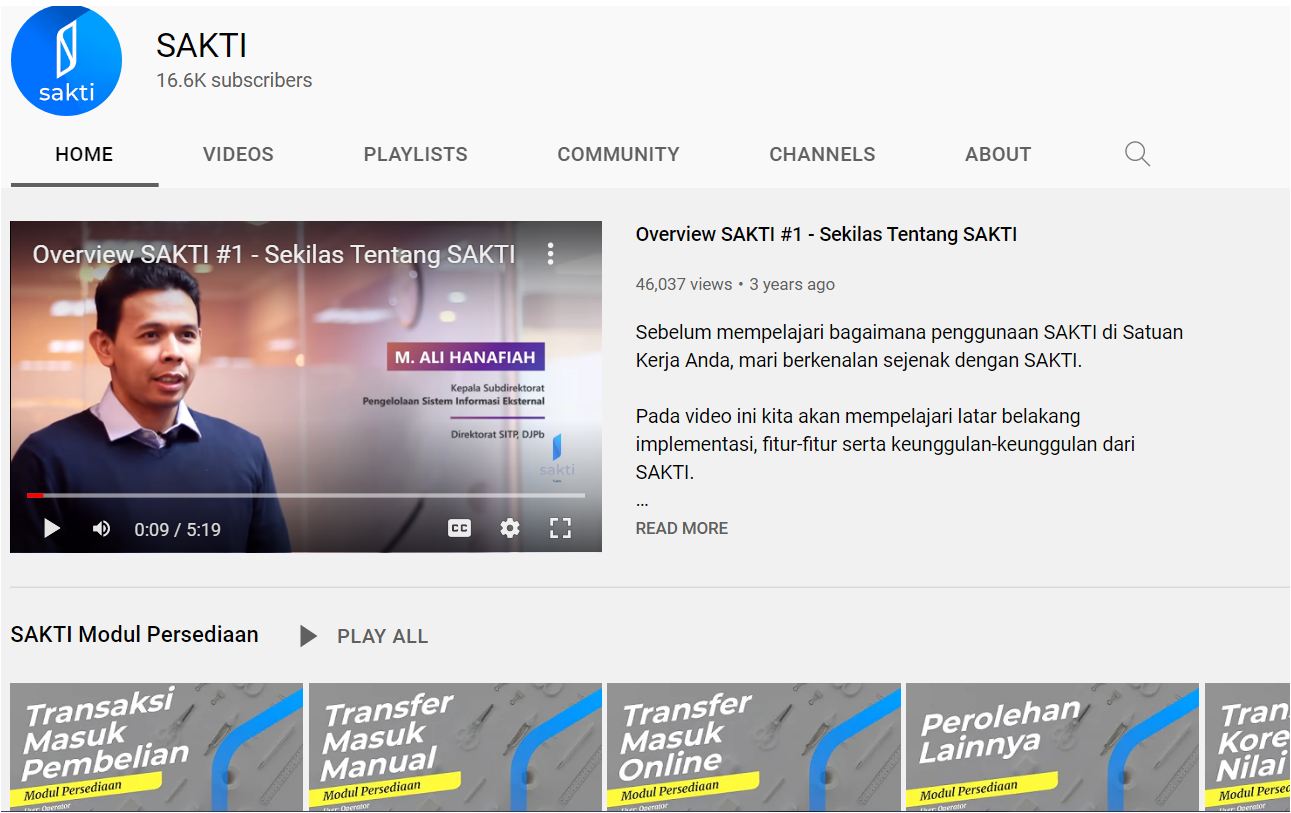Click the play triangle icon beside PLAY ALL
Screen dimensions: 1291x813
pyautogui.click(x=308, y=636)
